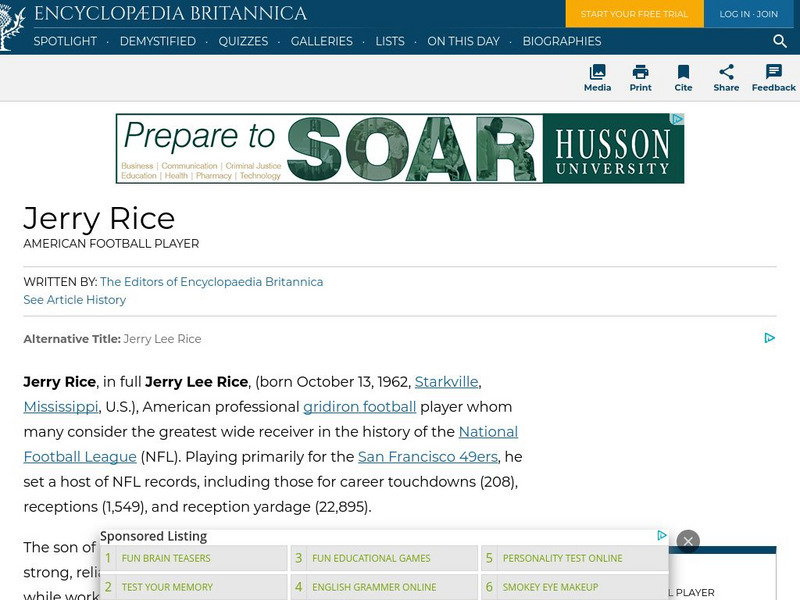800x600 pixels.
Task: Open the search tool
Action: pos(779,41)
